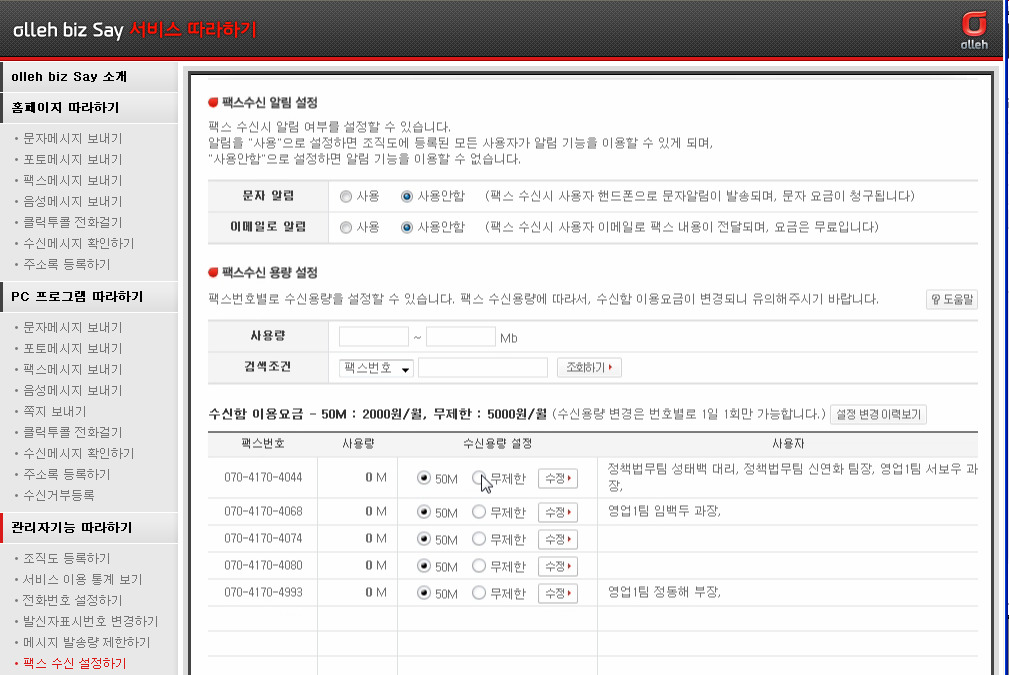The image size is (1009, 675).
Task: Open 클릭투콜 전화걸기 under 홈페이지 따라하기
Action: tap(73, 223)
